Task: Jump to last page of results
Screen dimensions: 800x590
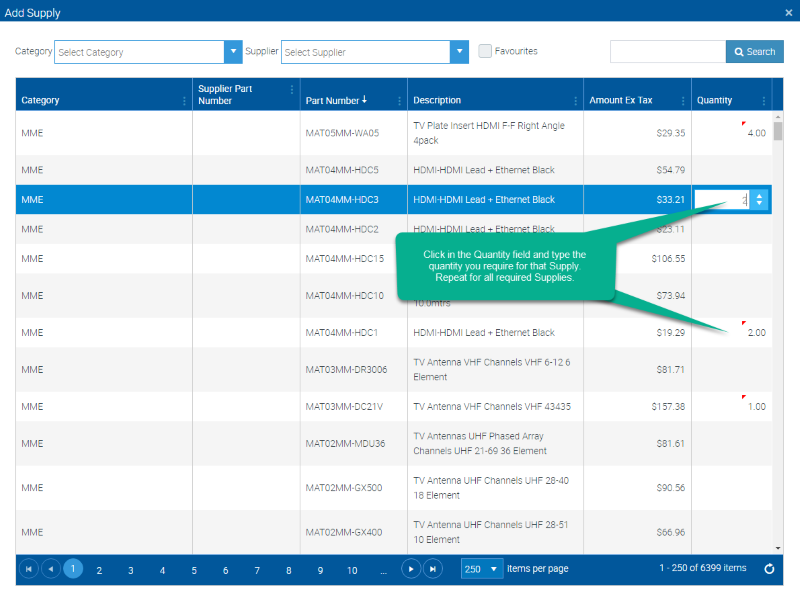Action: tap(433, 569)
